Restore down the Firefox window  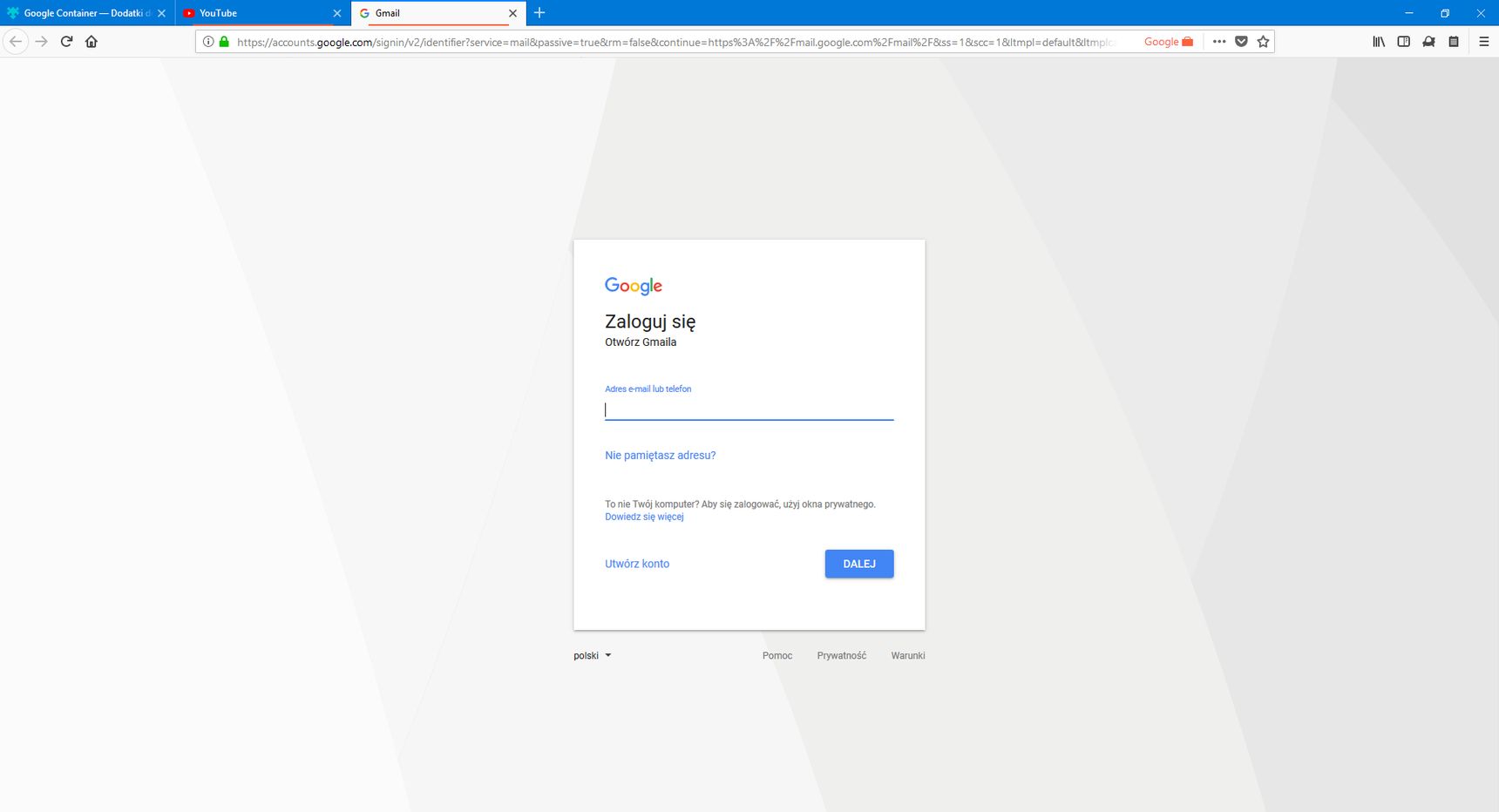click(1444, 13)
